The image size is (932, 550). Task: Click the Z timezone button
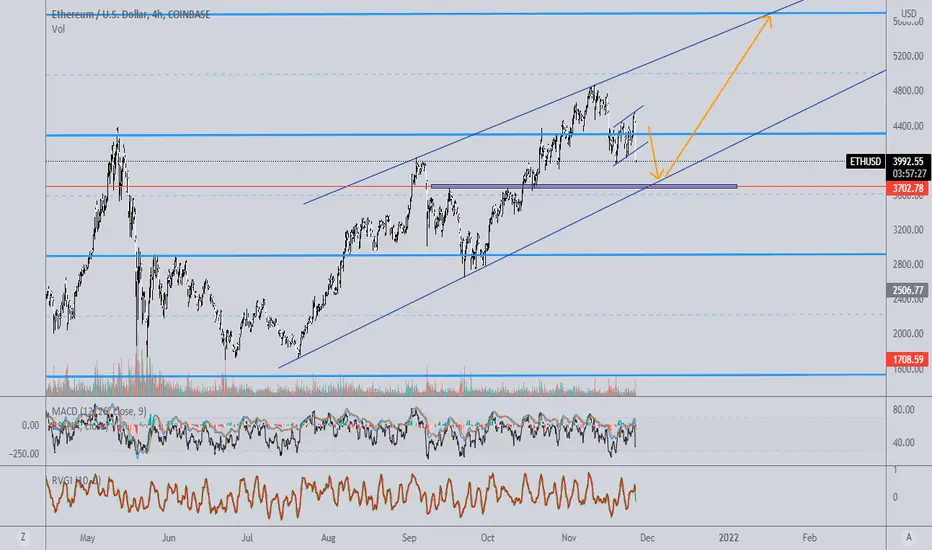(23, 538)
